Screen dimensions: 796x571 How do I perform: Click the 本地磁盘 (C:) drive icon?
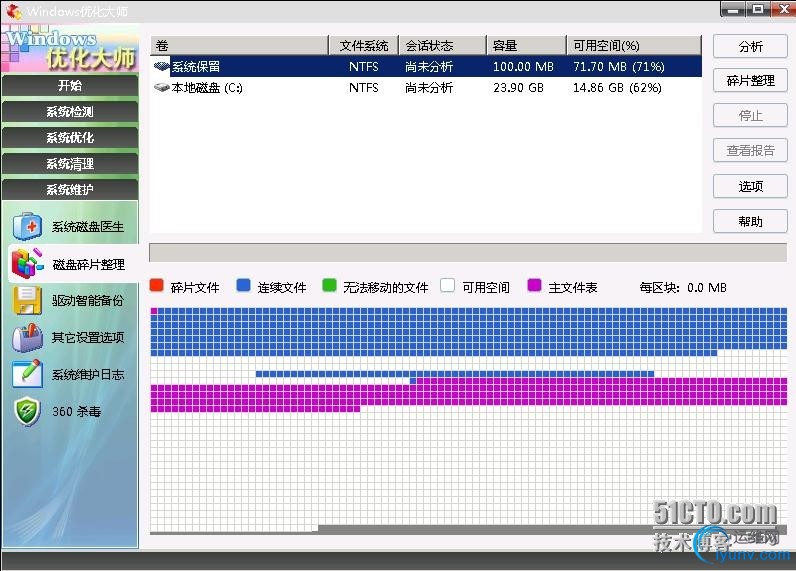point(161,87)
